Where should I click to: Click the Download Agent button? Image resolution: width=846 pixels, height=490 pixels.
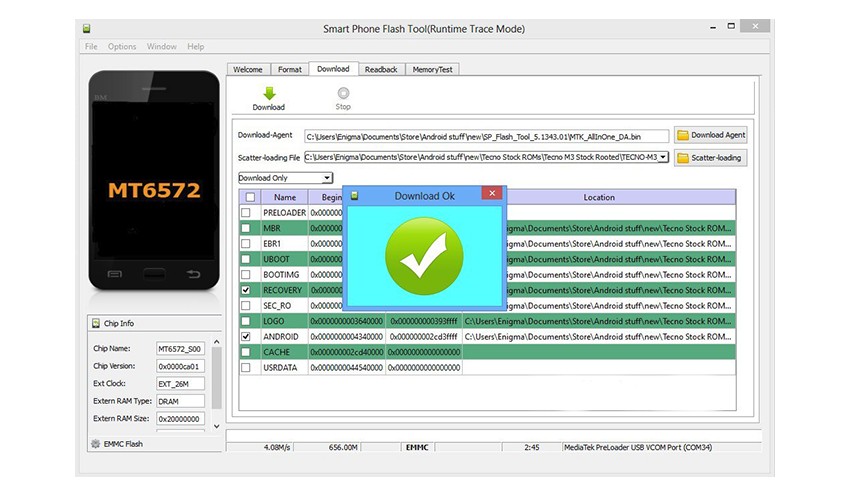coord(711,135)
